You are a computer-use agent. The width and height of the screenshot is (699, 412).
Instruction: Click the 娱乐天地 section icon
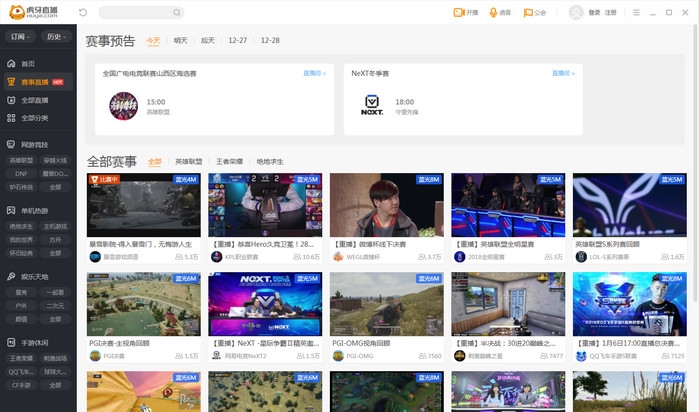[11, 276]
